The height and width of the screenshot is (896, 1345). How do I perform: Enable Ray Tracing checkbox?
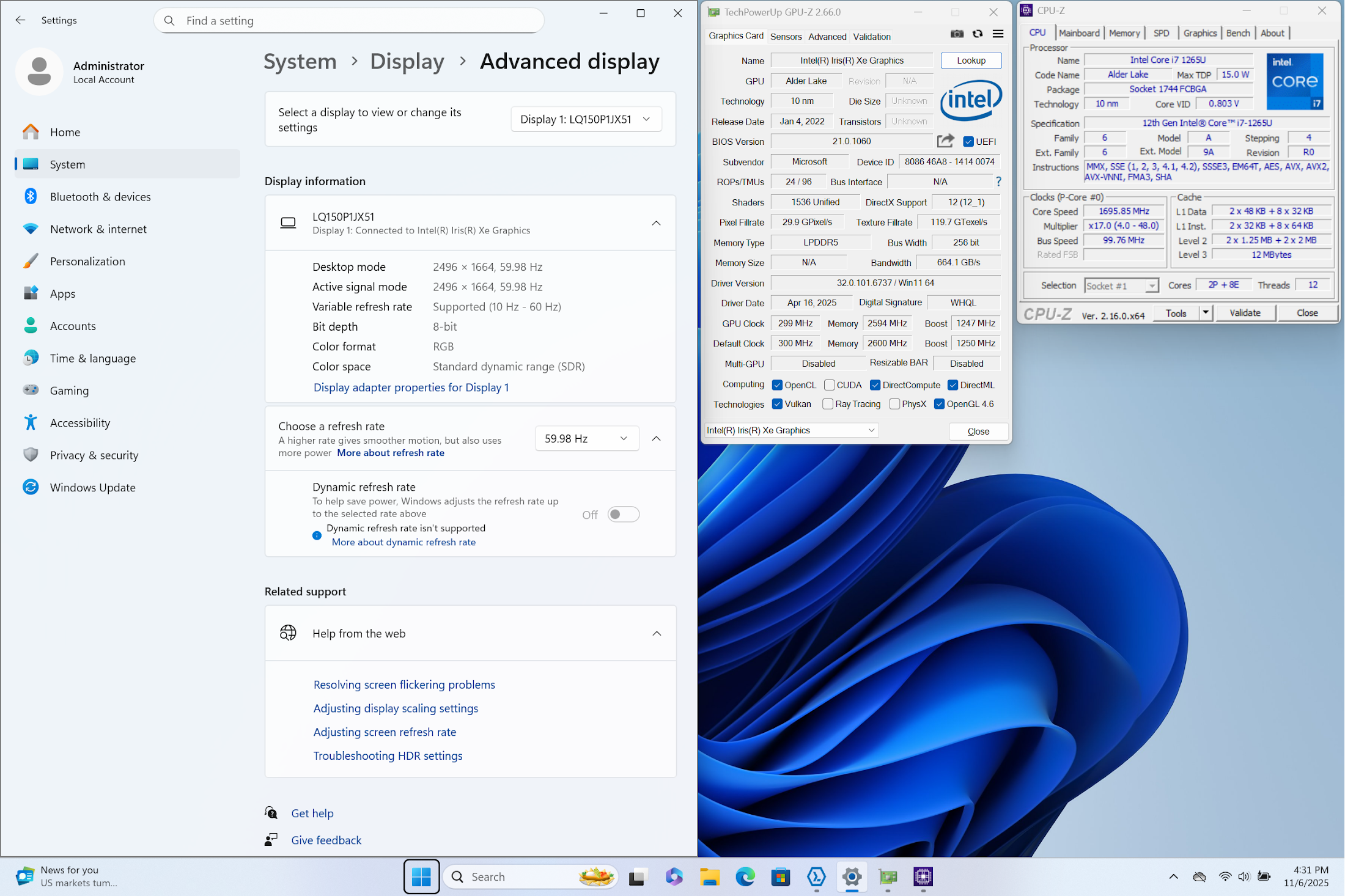click(x=828, y=404)
